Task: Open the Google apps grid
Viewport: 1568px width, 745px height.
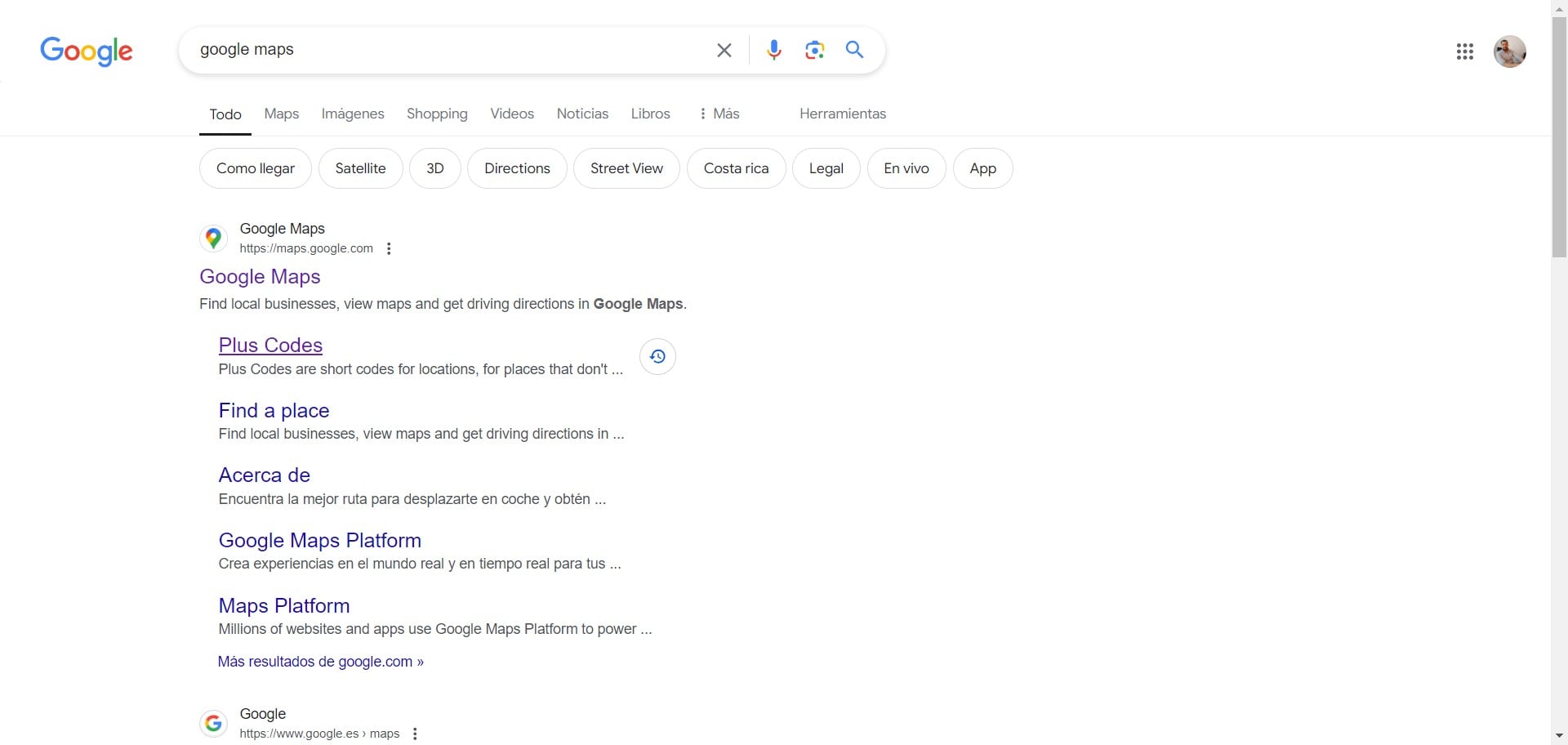Action: pyautogui.click(x=1464, y=52)
